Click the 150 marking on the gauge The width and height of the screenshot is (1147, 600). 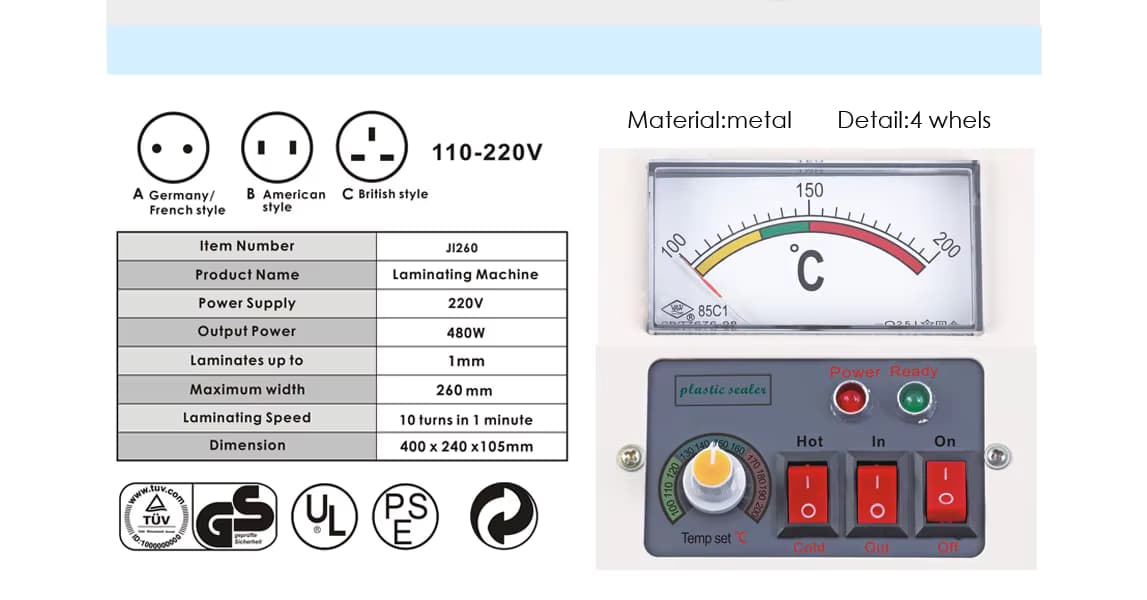coord(809,190)
